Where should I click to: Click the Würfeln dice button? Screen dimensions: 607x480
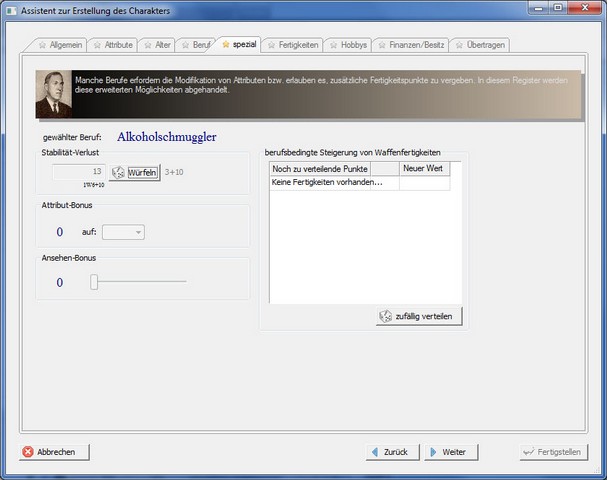coord(135,172)
